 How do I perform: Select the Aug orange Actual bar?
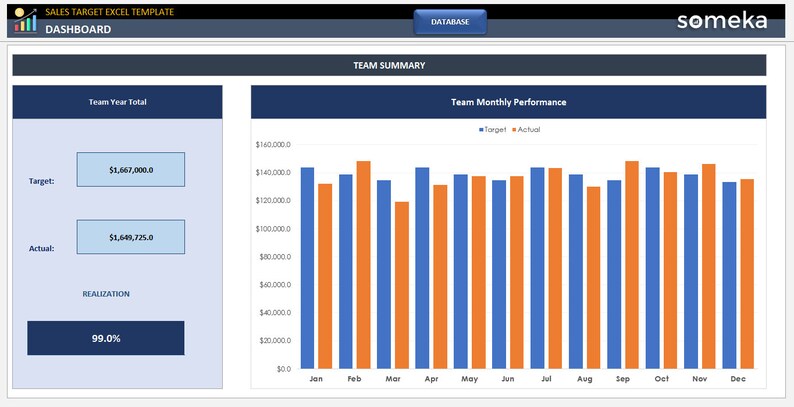tap(593, 277)
